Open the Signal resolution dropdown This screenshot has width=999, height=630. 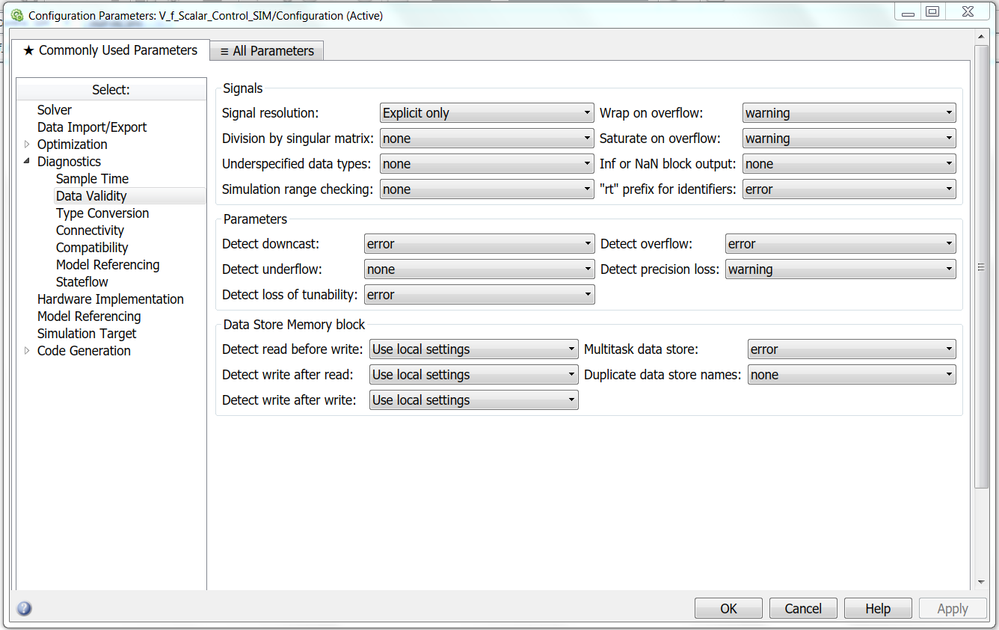487,113
